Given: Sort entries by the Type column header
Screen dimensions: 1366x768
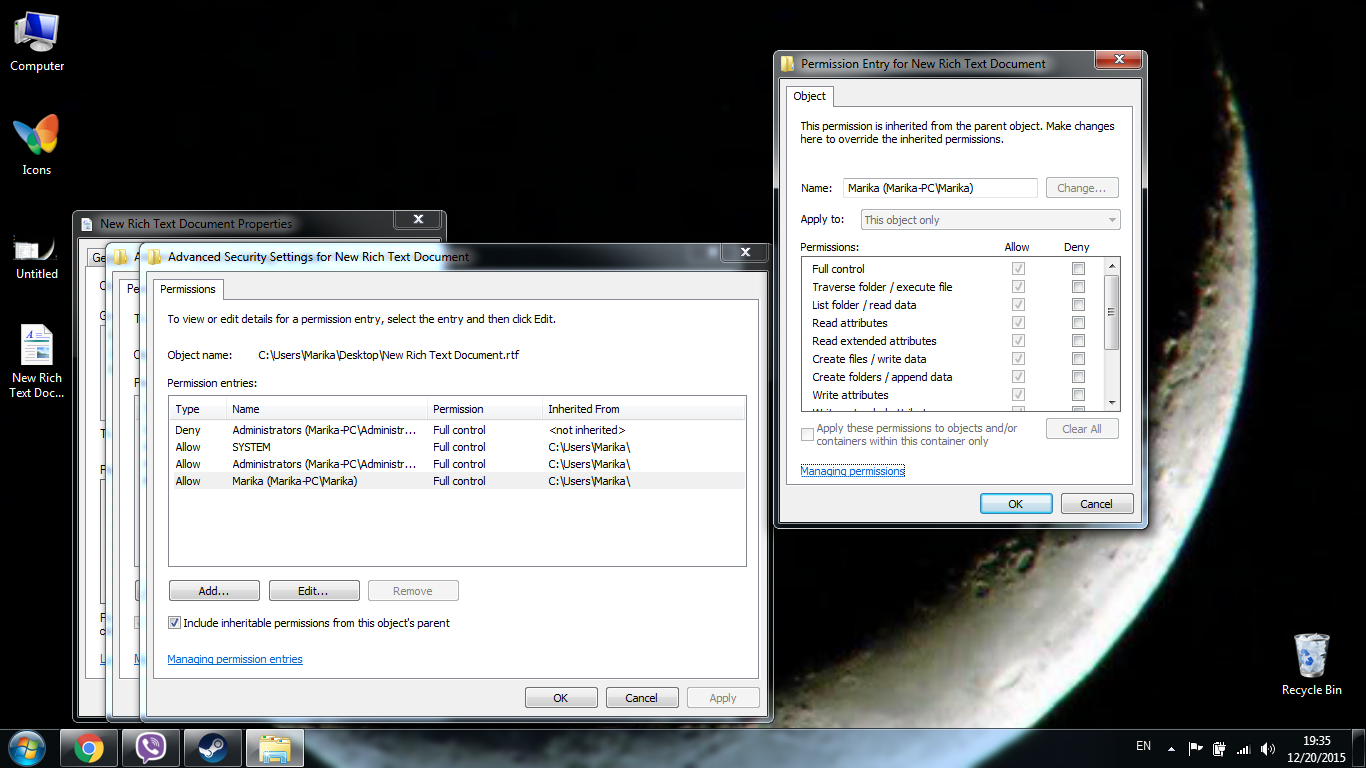Looking at the screenshot, I should pyautogui.click(x=198, y=409).
